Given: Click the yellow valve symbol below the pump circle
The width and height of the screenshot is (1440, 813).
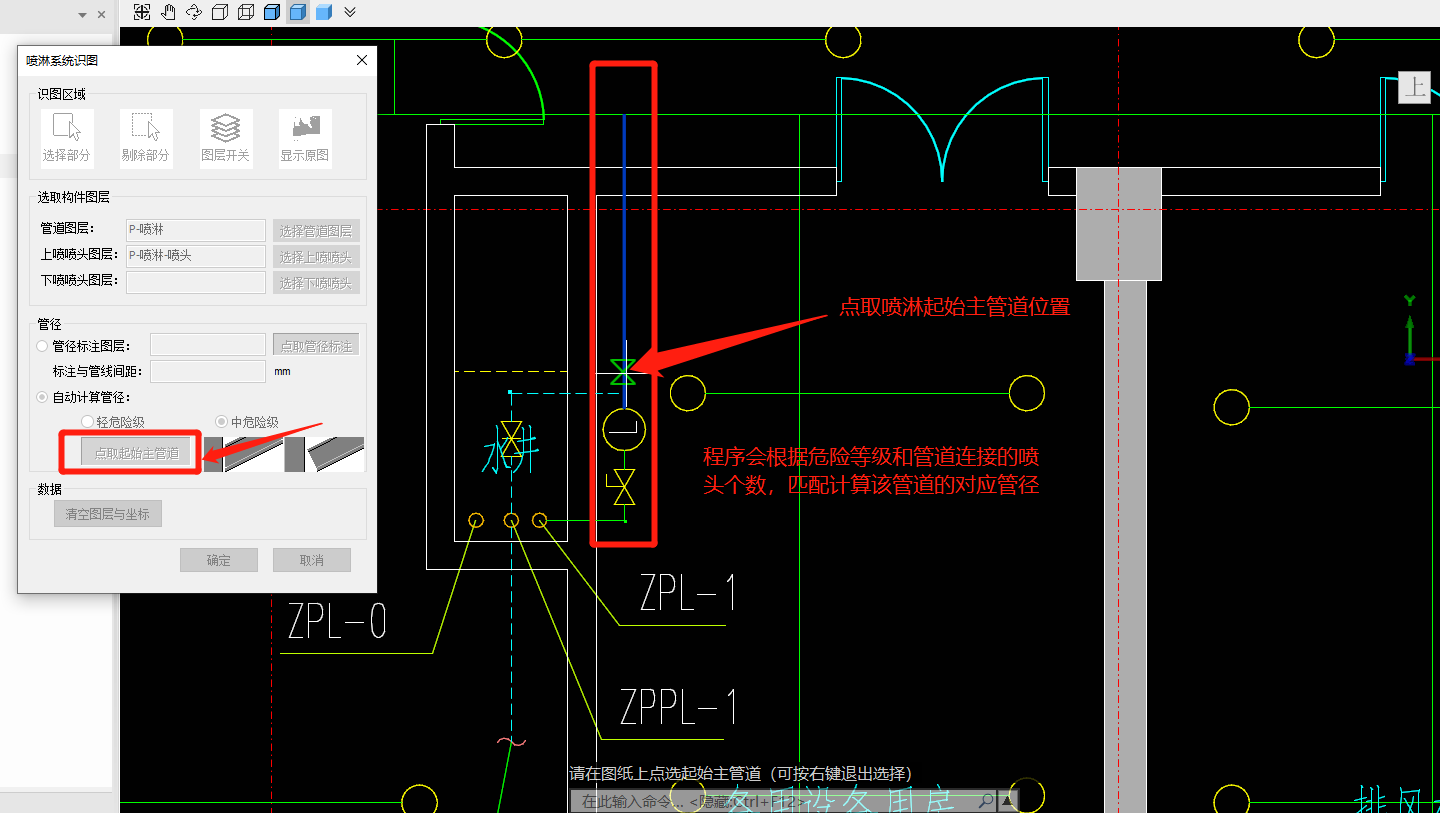Looking at the screenshot, I should pos(623,487).
